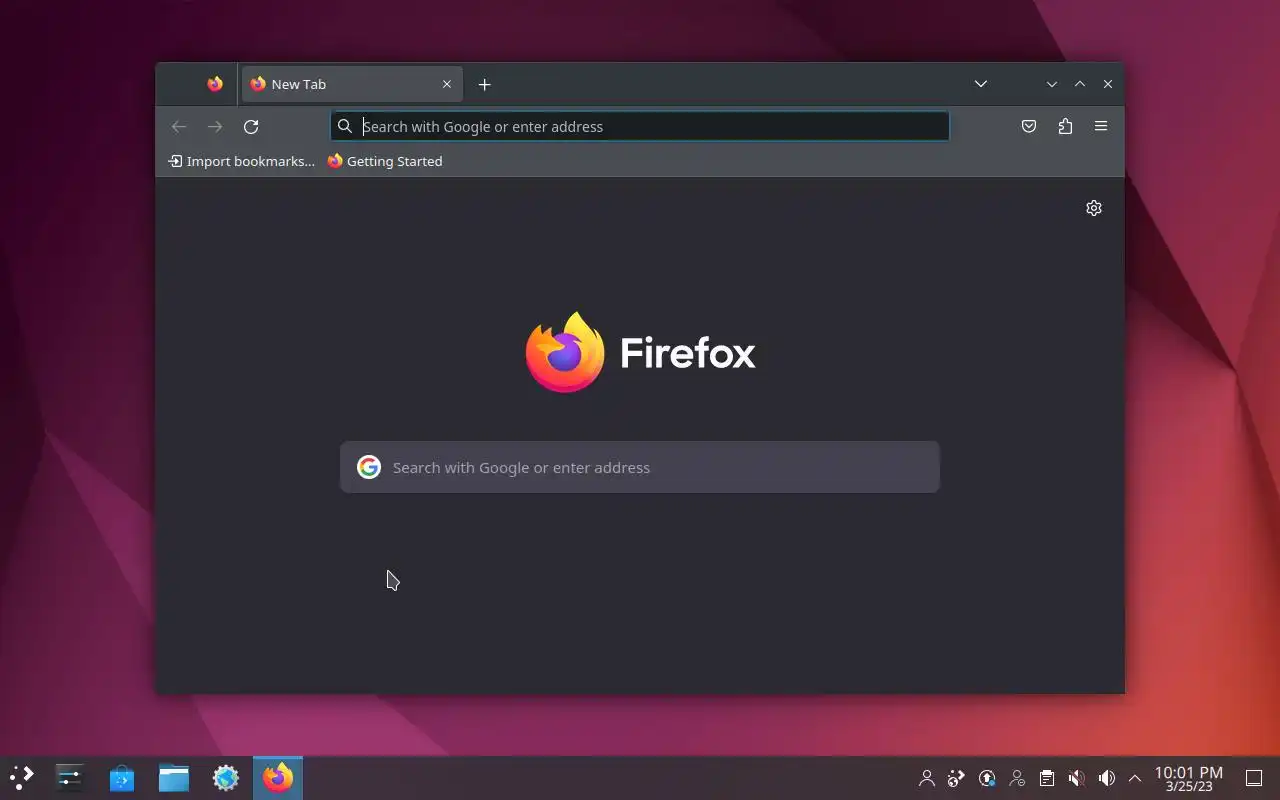The width and height of the screenshot is (1280, 800).
Task: Open the globe-with-arrow tray icon
Action: point(957,778)
